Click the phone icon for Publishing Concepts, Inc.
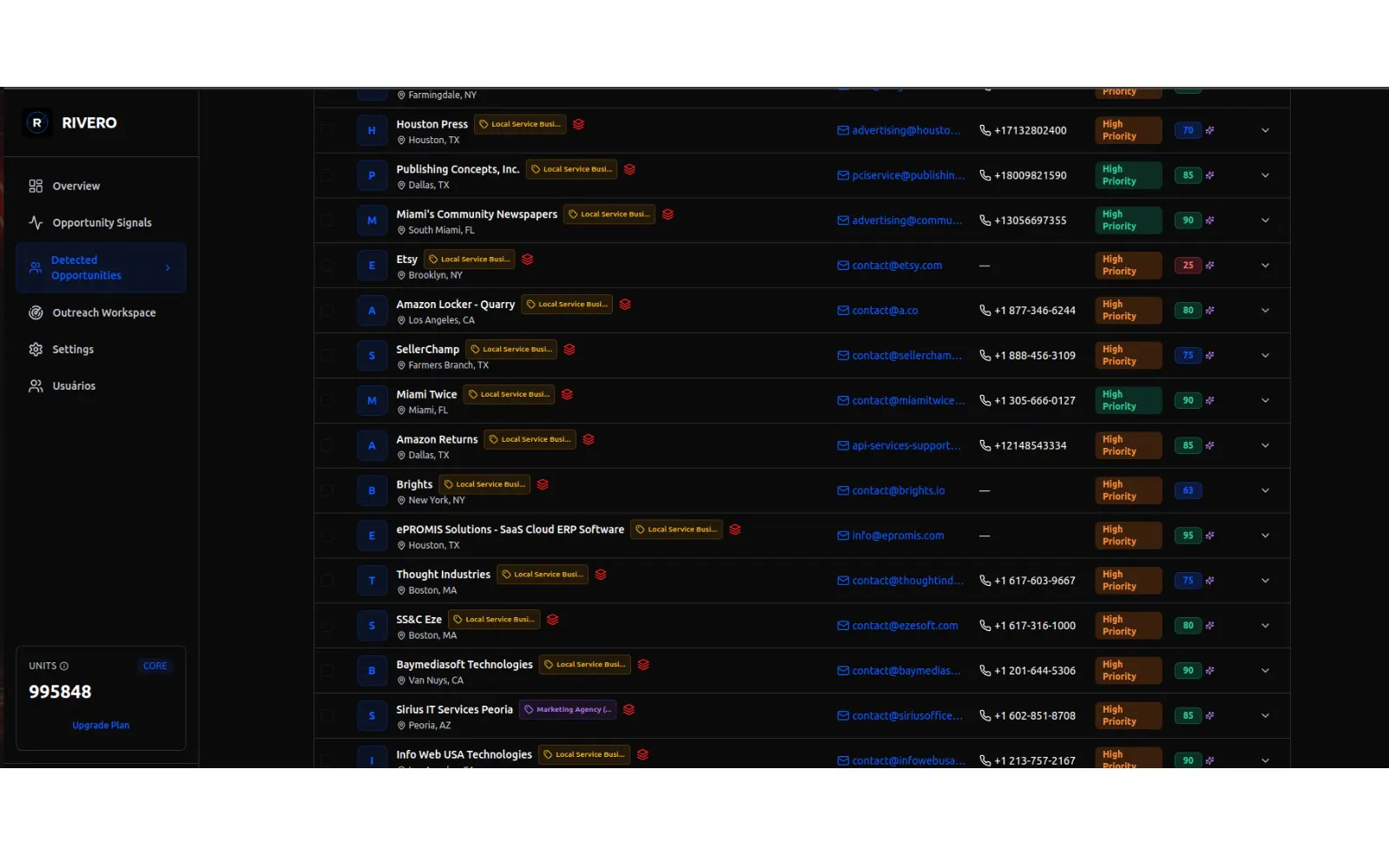 (x=985, y=175)
